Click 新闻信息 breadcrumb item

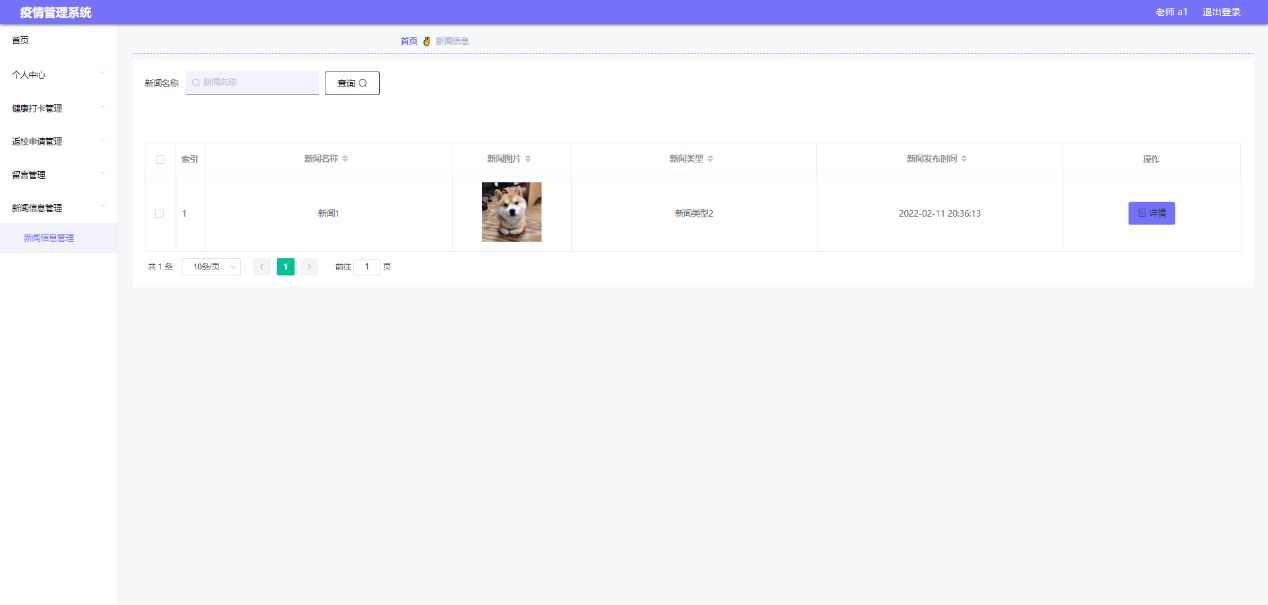click(x=452, y=41)
